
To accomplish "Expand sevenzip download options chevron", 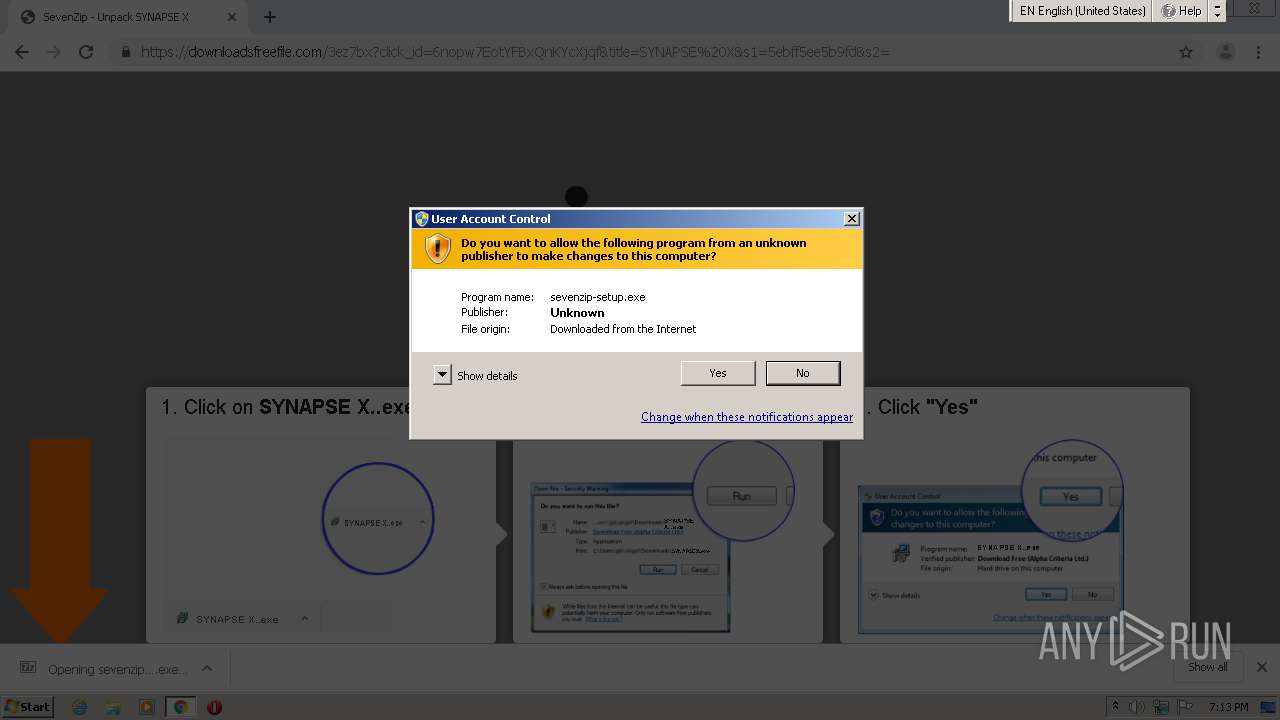I will pyautogui.click(x=207, y=668).
